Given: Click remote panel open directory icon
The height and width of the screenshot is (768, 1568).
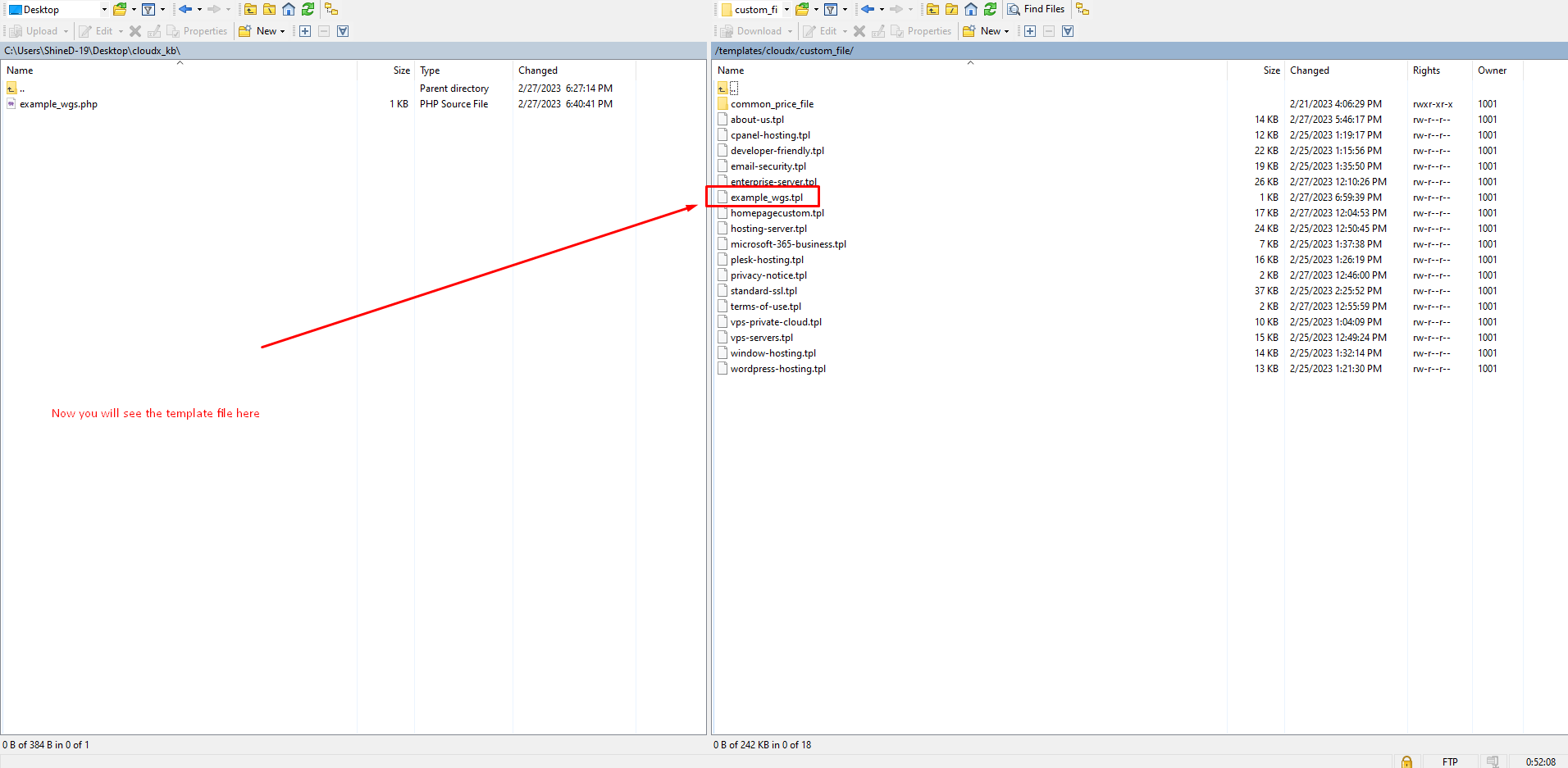Looking at the screenshot, I should click(x=802, y=9).
